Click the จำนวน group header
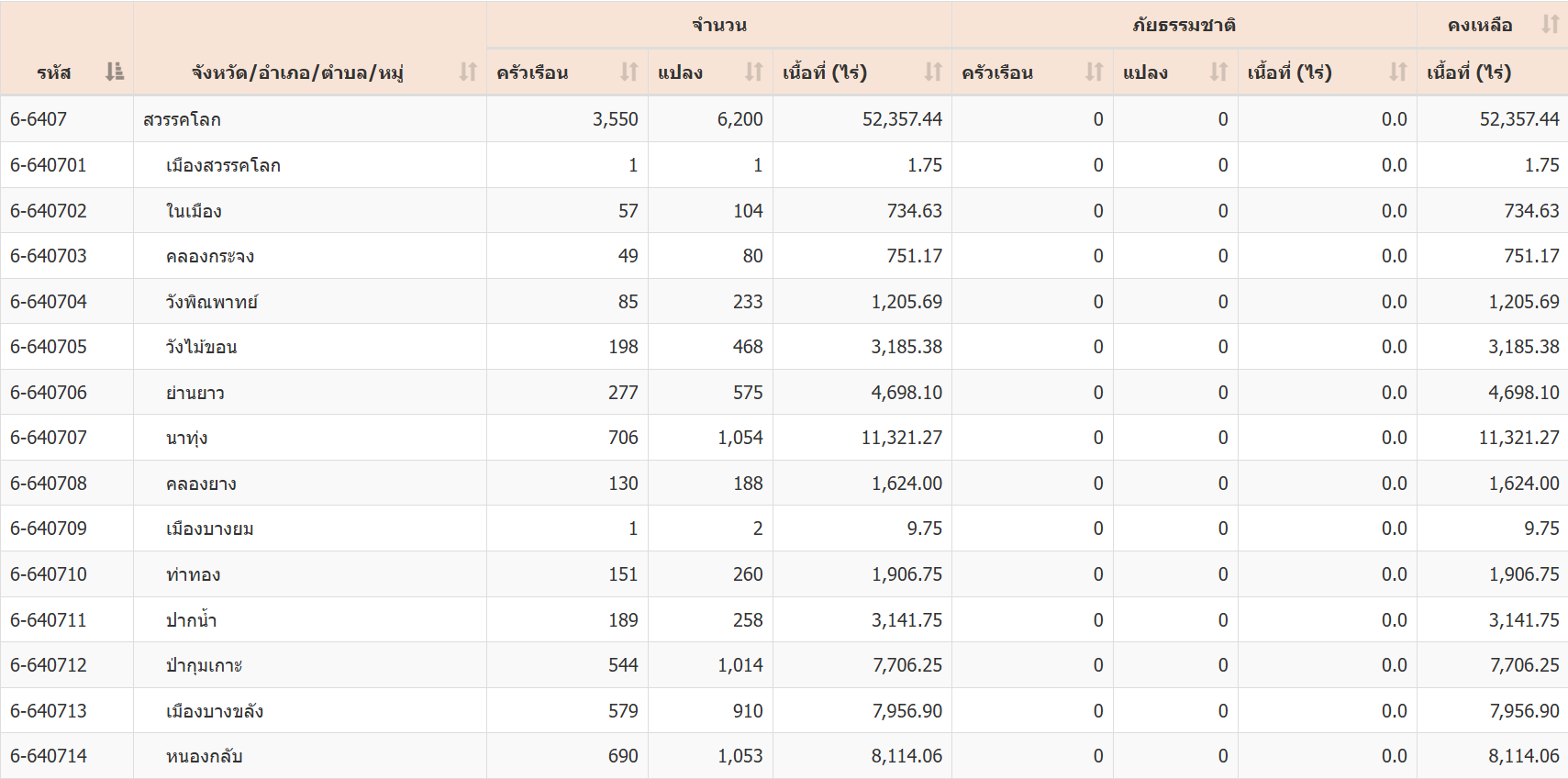This screenshot has height=779, width=1568. coord(718,25)
